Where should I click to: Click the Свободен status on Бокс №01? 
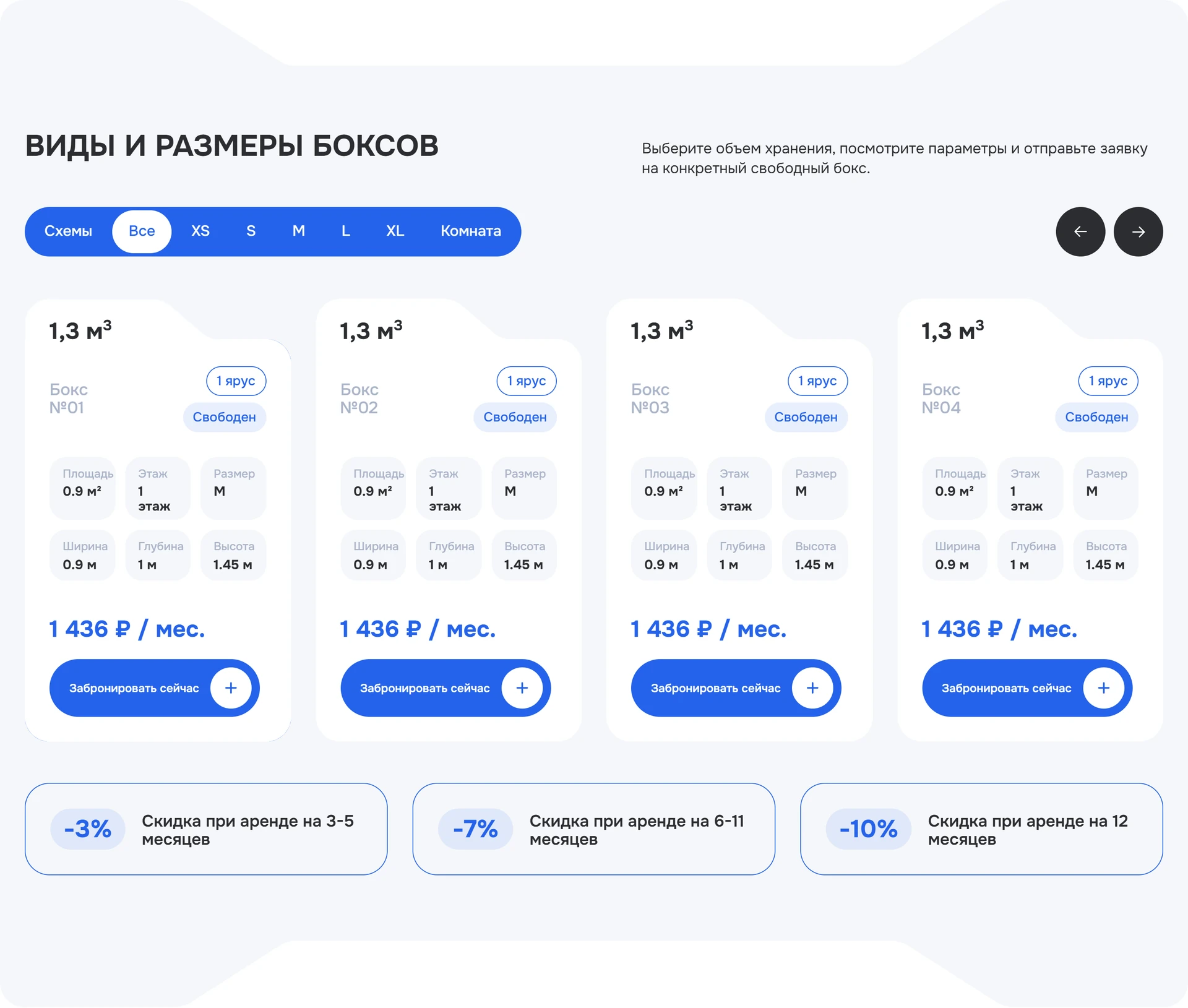point(225,417)
